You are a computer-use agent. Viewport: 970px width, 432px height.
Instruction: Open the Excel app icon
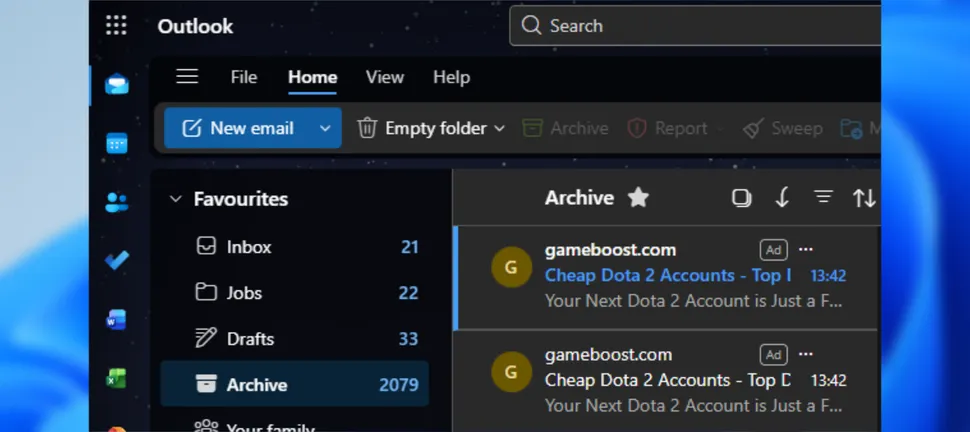pyautogui.click(x=117, y=378)
